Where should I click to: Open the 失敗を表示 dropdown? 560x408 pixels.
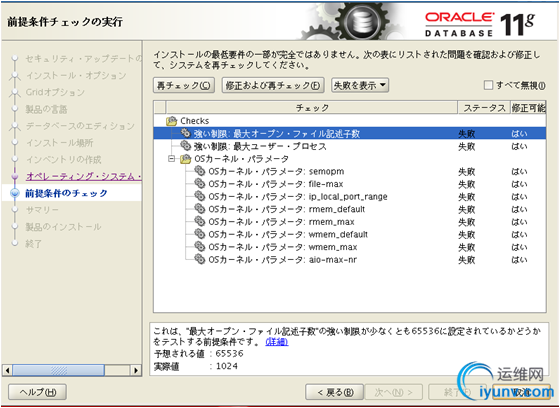click(x=360, y=85)
